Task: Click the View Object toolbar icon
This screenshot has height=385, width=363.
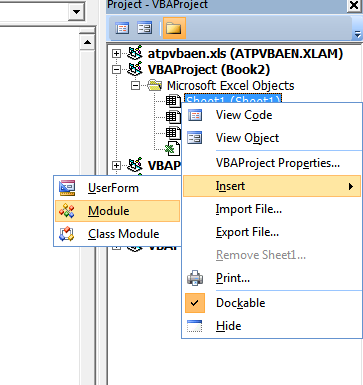Action: pos(145,28)
